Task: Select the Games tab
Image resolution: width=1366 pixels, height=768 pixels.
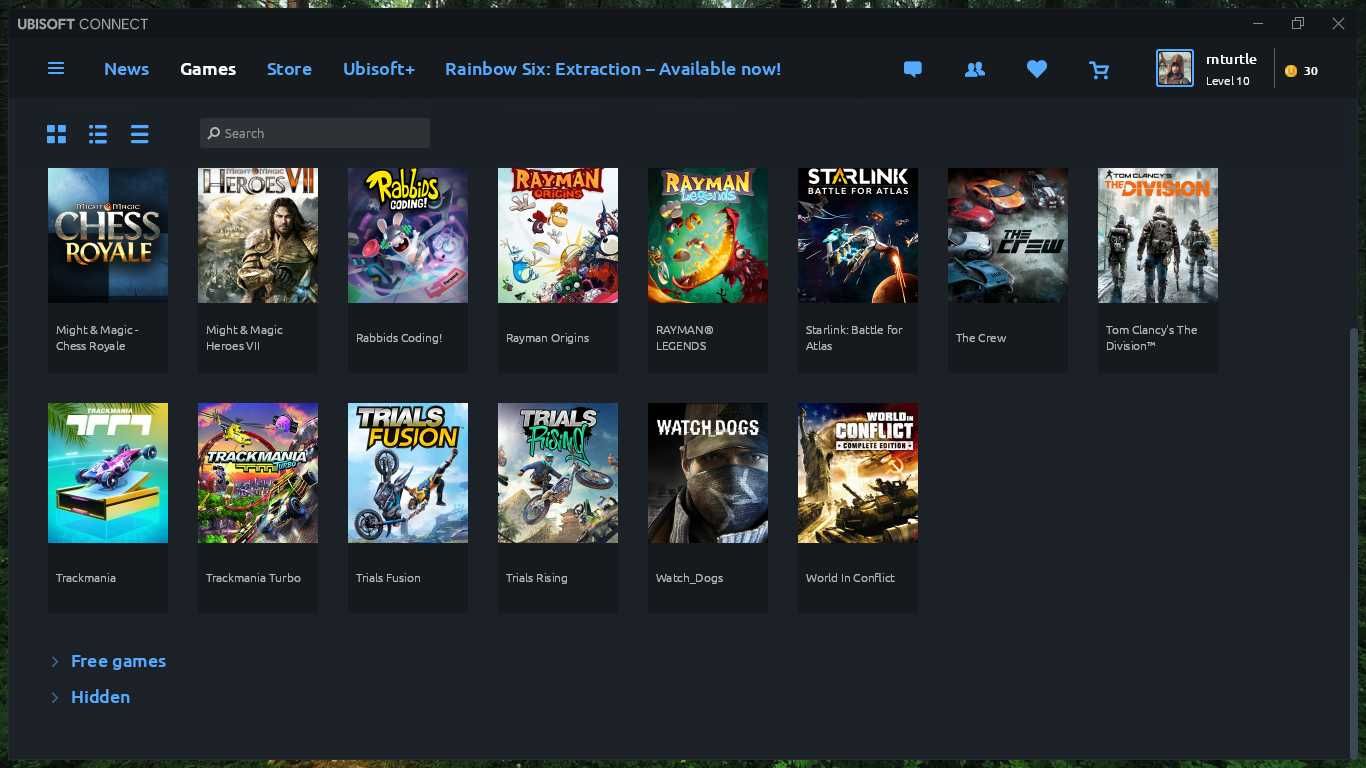Action: tap(208, 69)
